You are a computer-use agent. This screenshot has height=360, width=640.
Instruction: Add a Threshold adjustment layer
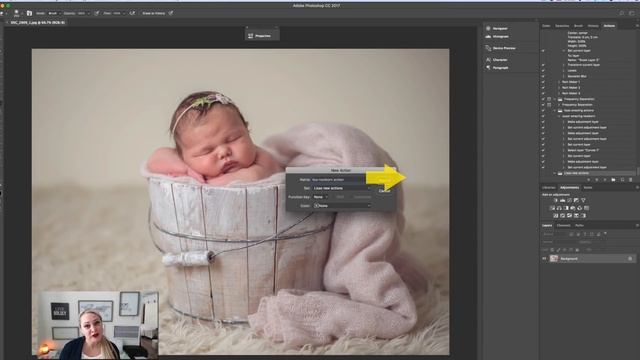point(569,216)
